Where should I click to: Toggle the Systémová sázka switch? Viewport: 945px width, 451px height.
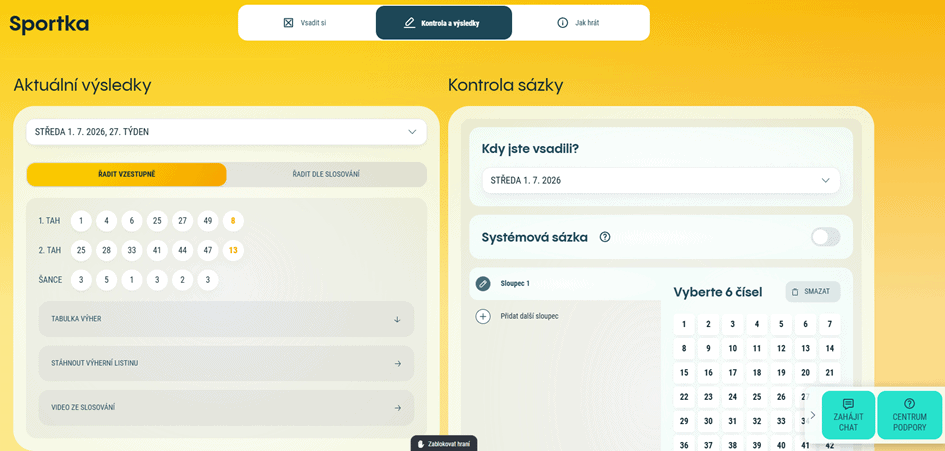click(825, 237)
